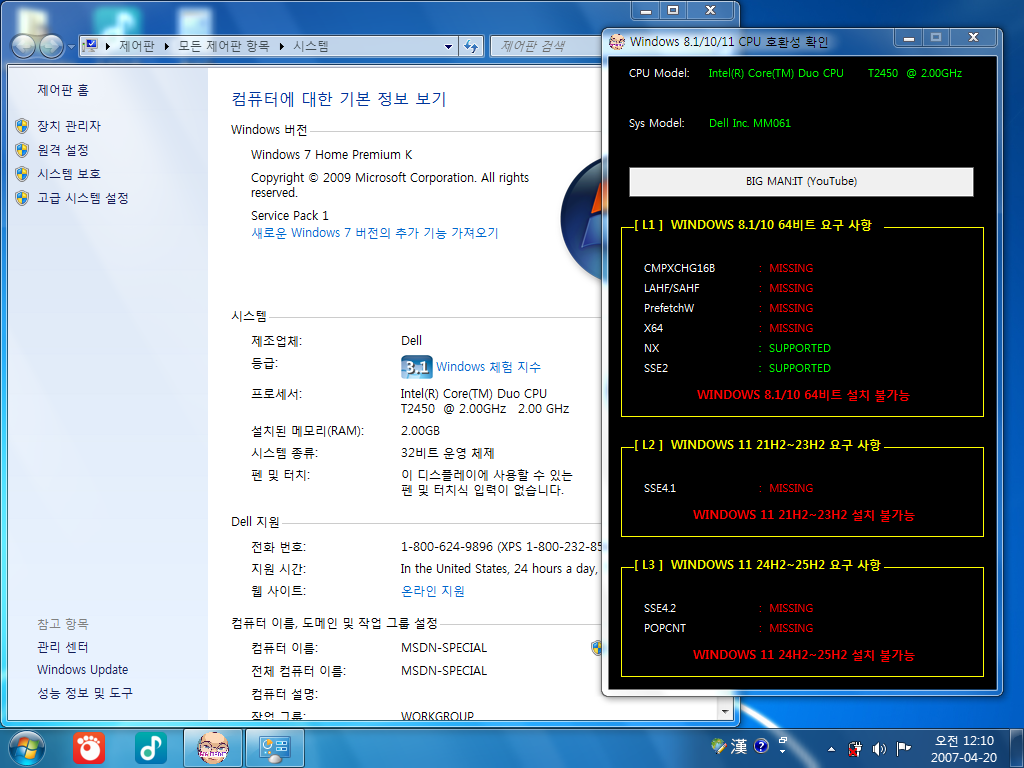This screenshot has height=768, width=1024.
Task: Click the address bar refresh button
Action: point(471,46)
